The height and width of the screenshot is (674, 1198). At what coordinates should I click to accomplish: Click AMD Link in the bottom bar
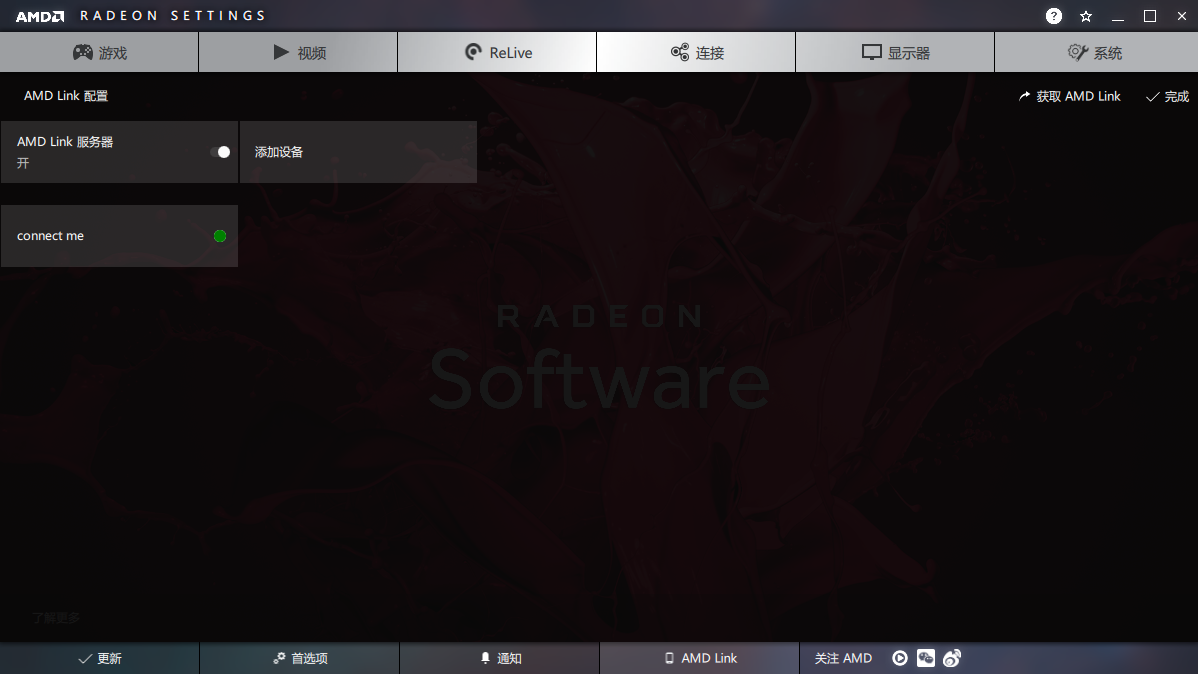(700, 658)
